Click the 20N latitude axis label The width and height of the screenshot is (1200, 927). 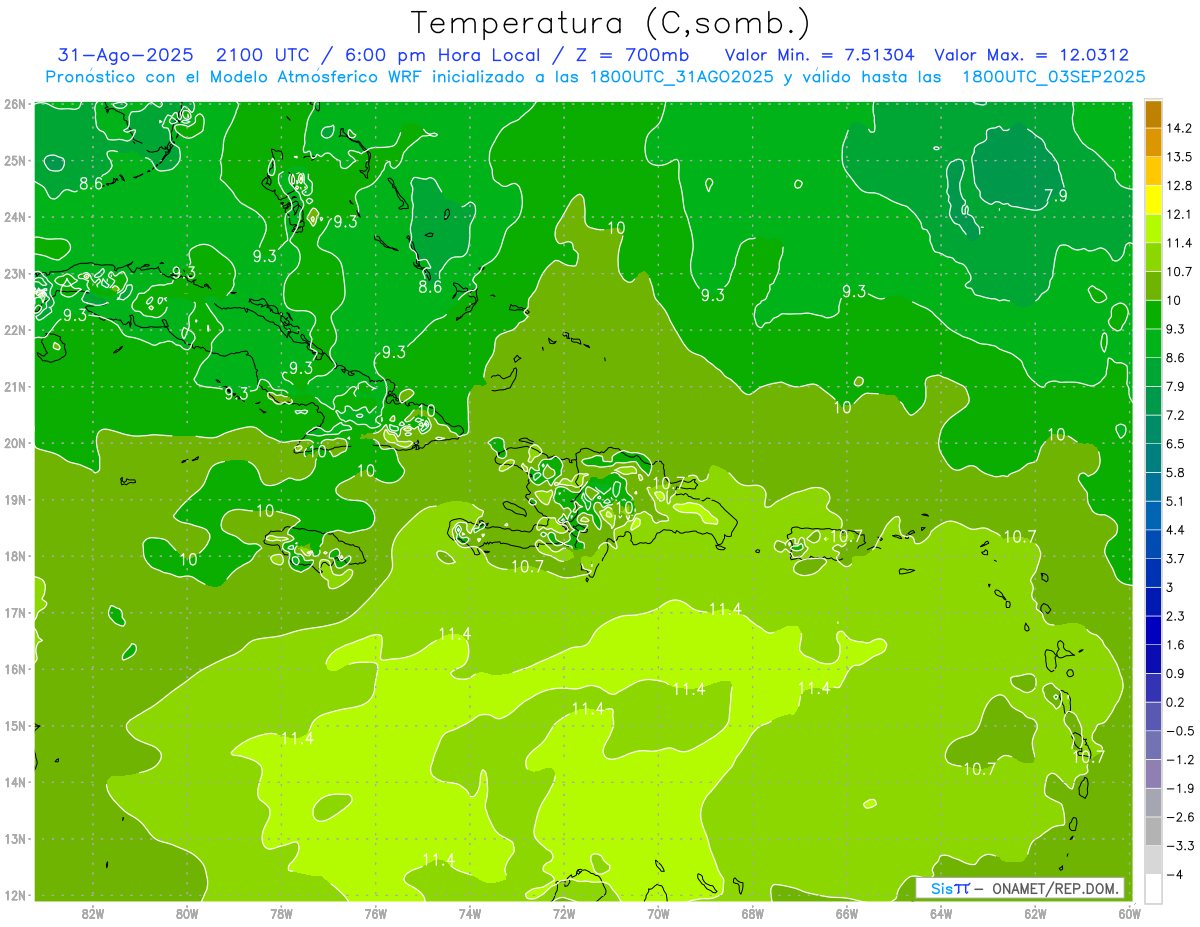coord(14,443)
